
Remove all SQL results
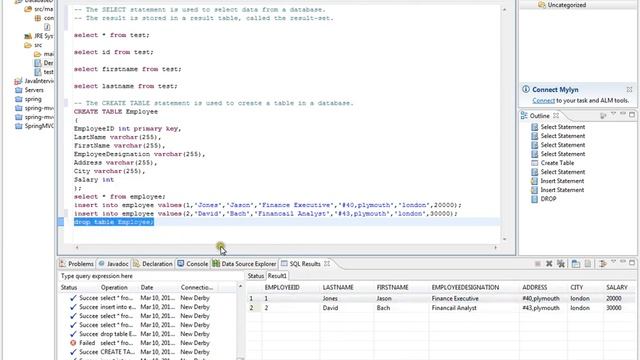[561, 264]
